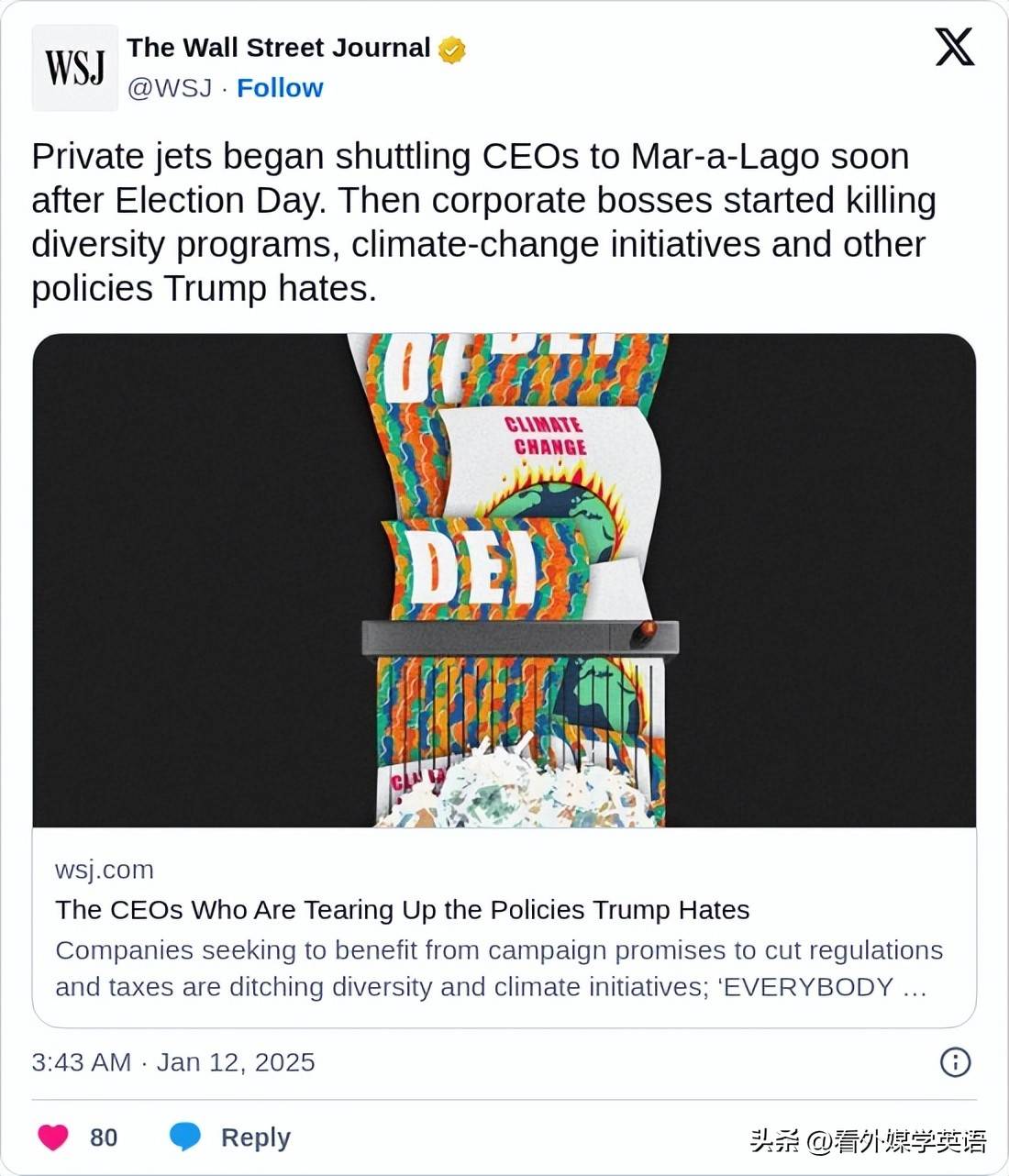Follow The Wall Street Journal account
The height and width of the screenshot is (1176, 1009).
tap(280, 88)
